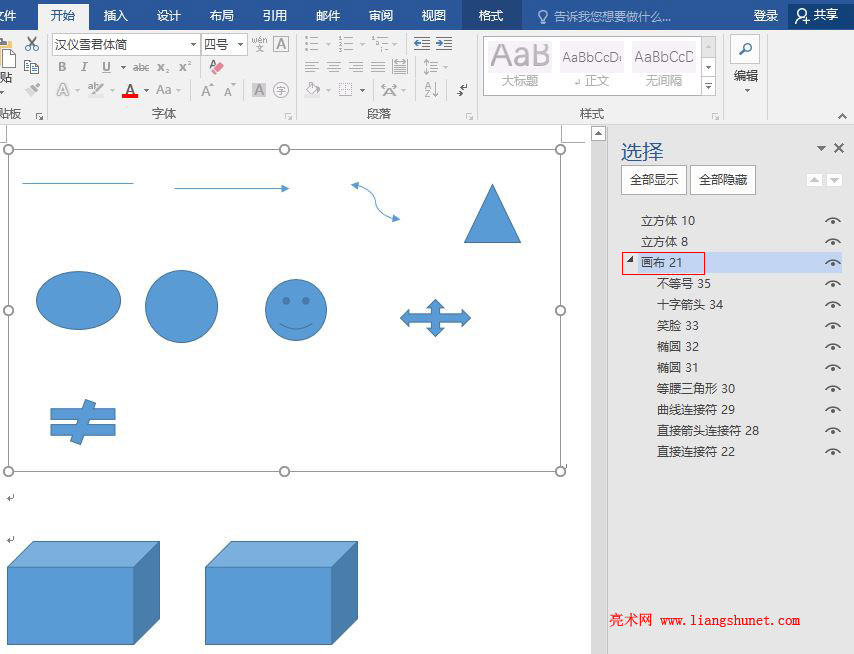Open the 布局 tab
The width and height of the screenshot is (854, 654).
222,15
